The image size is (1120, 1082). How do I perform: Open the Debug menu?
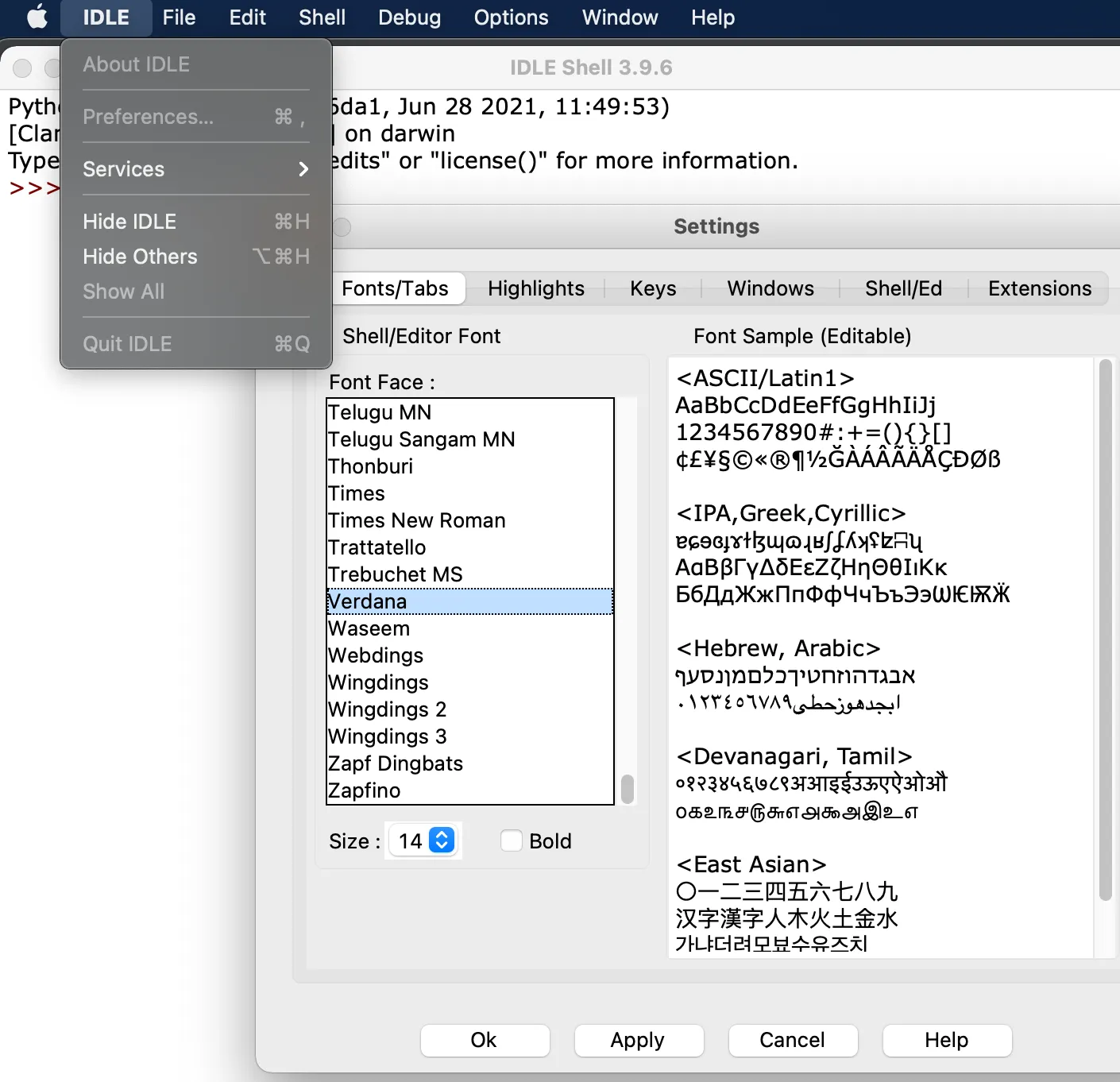409,17
